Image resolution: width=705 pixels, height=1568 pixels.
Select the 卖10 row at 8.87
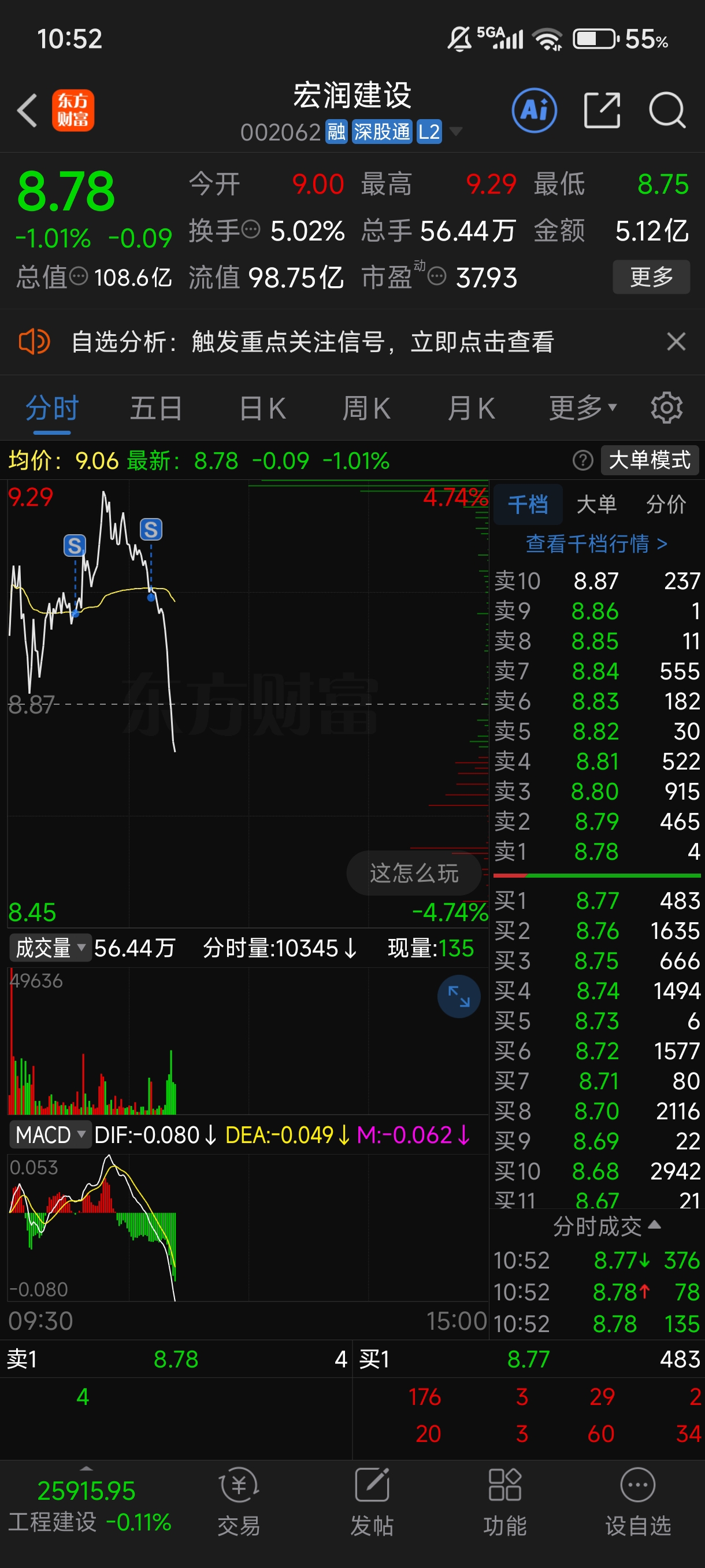point(597,580)
